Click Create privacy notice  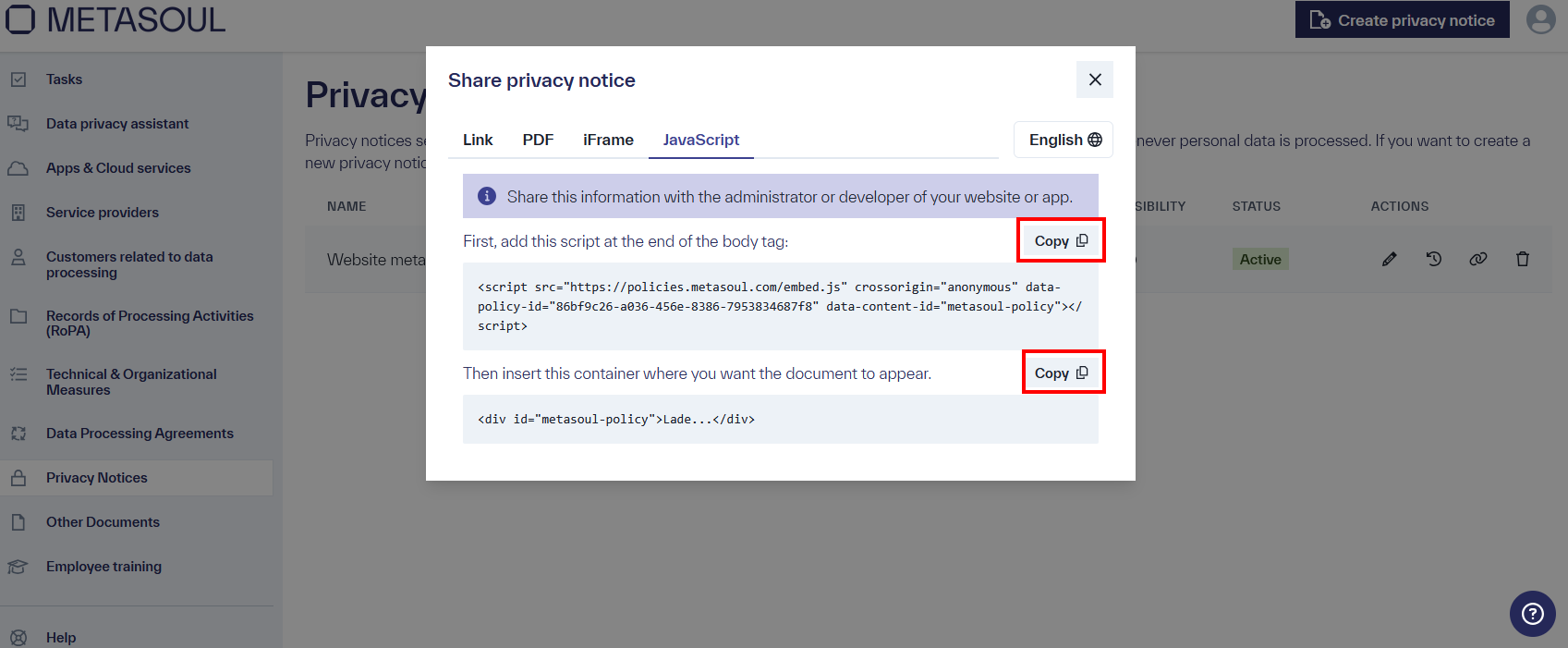point(1402,19)
